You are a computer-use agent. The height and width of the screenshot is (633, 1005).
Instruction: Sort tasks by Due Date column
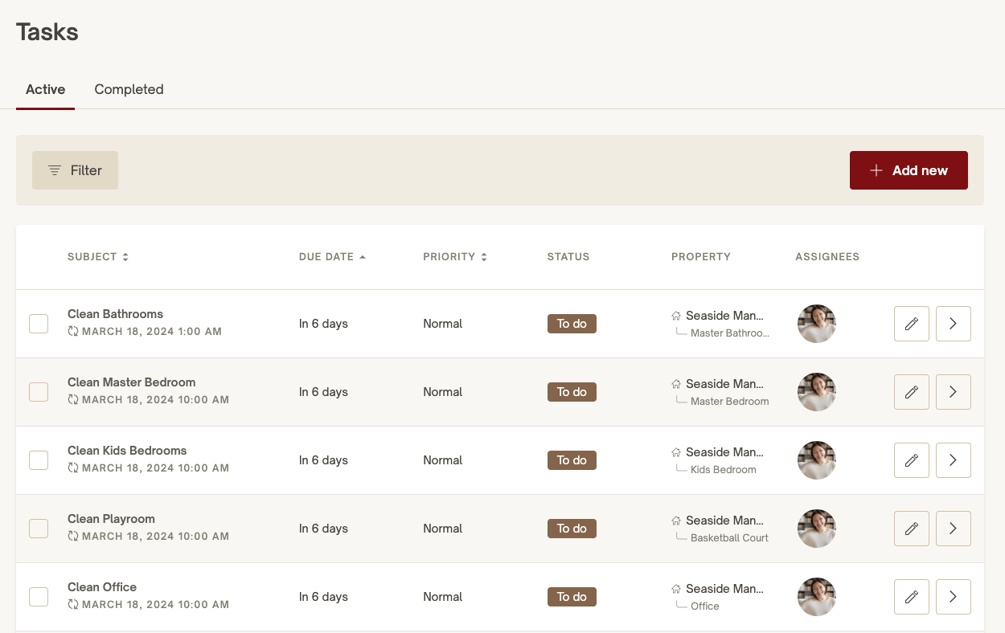click(x=331, y=257)
